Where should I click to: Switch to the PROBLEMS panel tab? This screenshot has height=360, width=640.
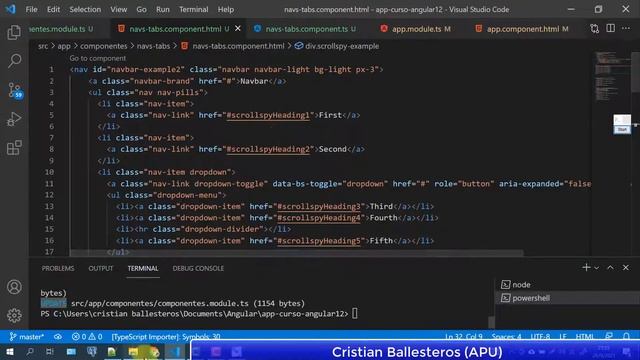click(x=58, y=268)
